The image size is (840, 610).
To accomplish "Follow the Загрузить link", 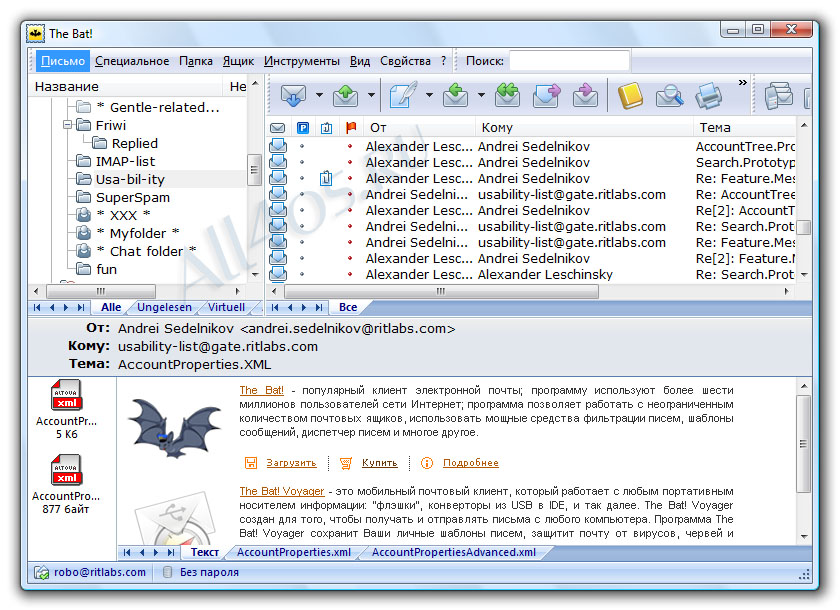I will [x=291, y=463].
